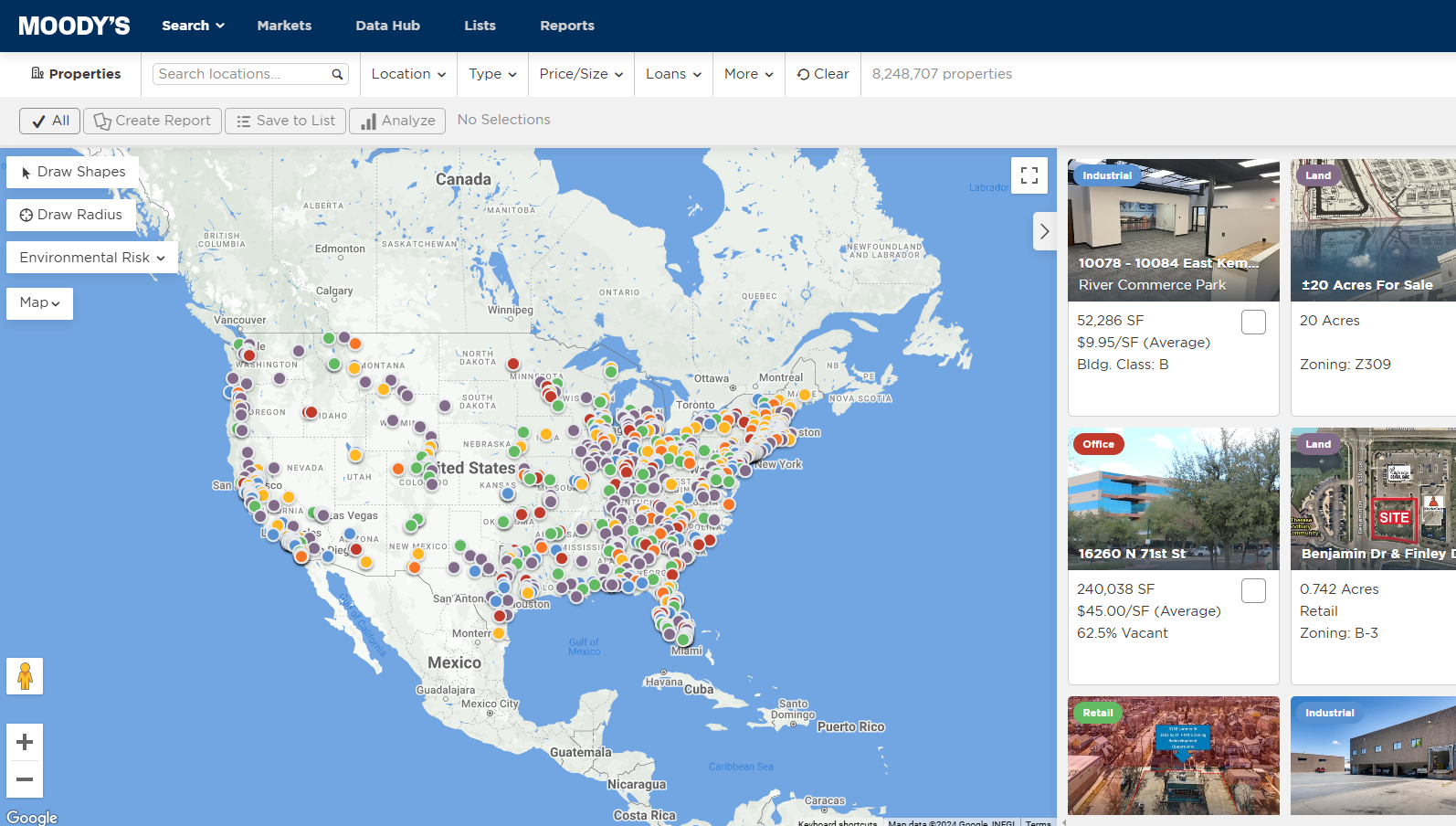Image resolution: width=1456 pixels, height=826 pixels.
Task: Activate the Draw Radius tool
Action: pyautogui.click(x=71, y=215)
